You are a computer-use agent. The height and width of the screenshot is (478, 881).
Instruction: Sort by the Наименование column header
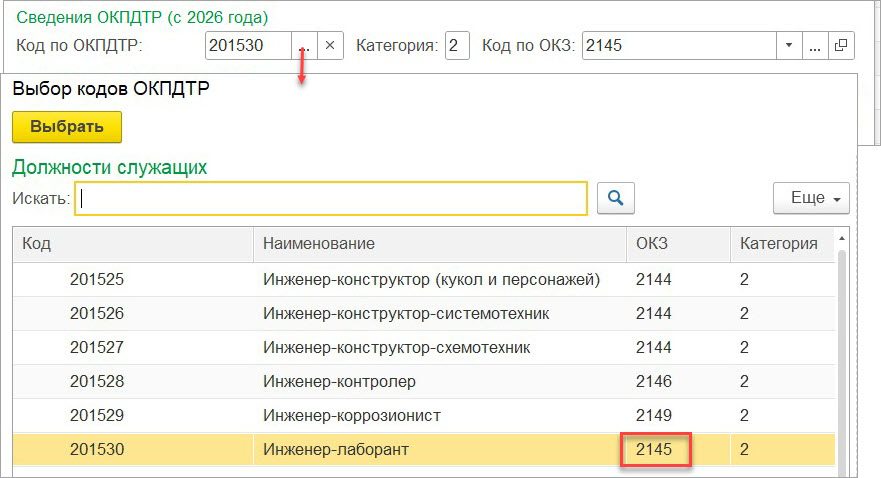[439, 243]
